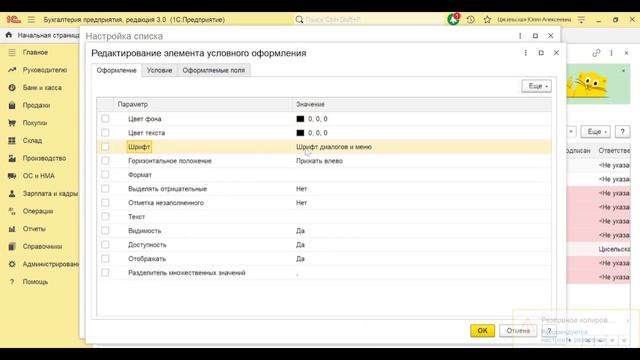Open the notifications bell icon
Screen dimensions: 640x360
[453, 19]
